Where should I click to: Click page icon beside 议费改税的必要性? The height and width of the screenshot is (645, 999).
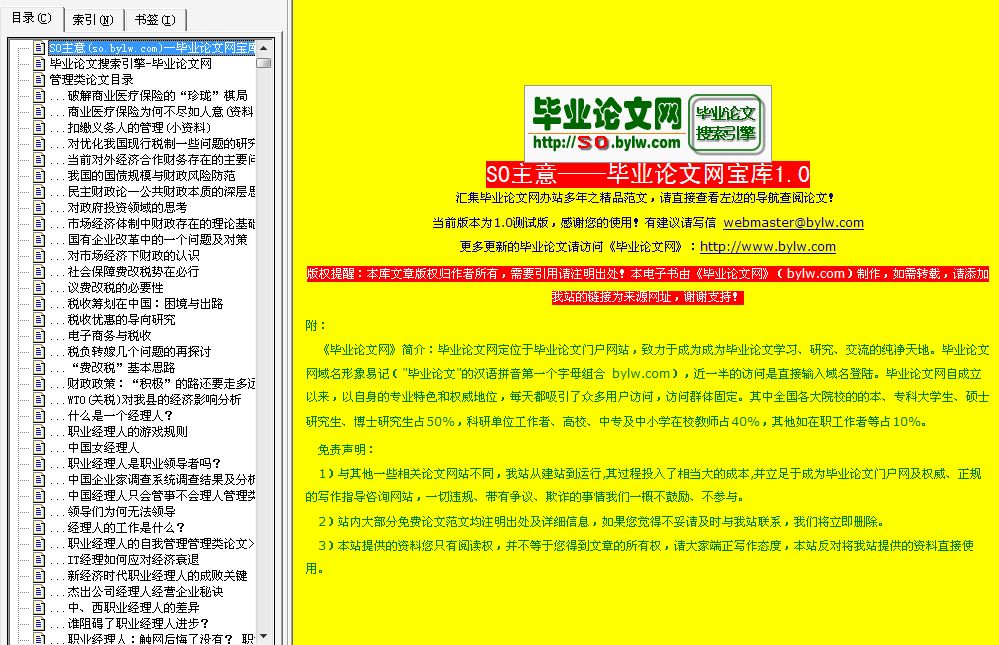[40, 287]
